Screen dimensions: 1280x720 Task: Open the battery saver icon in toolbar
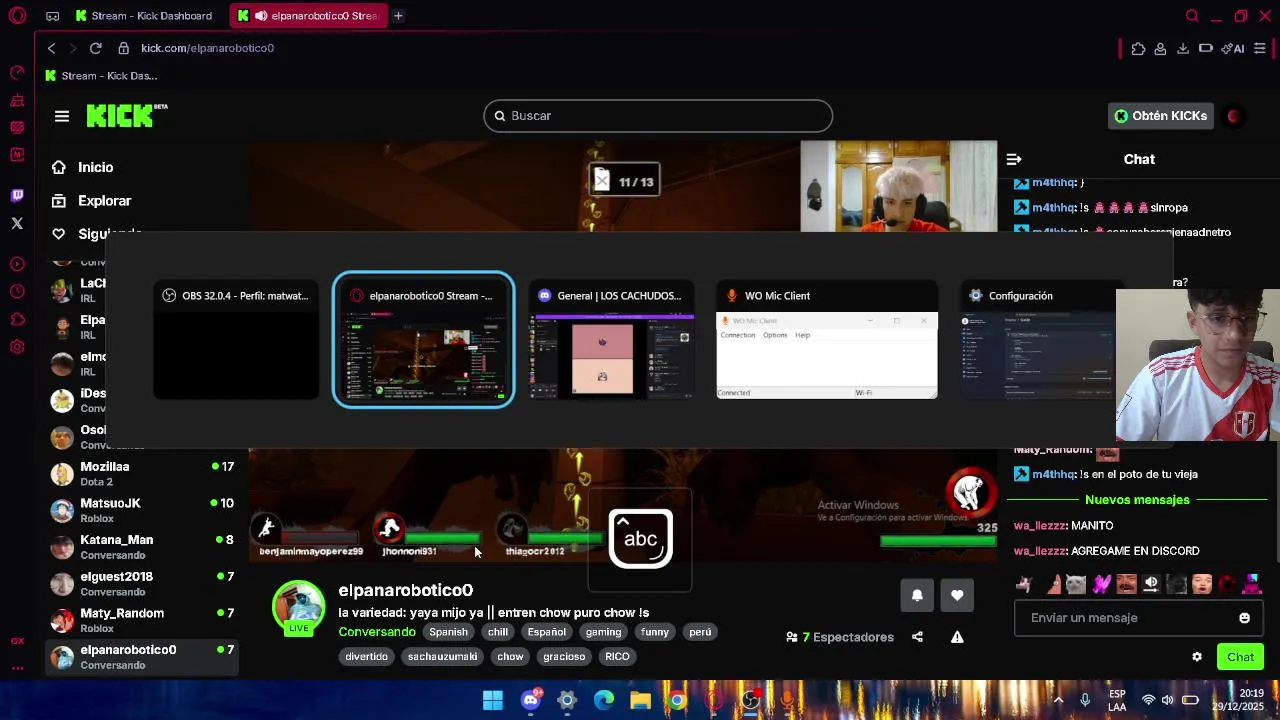pos(1206,48)
